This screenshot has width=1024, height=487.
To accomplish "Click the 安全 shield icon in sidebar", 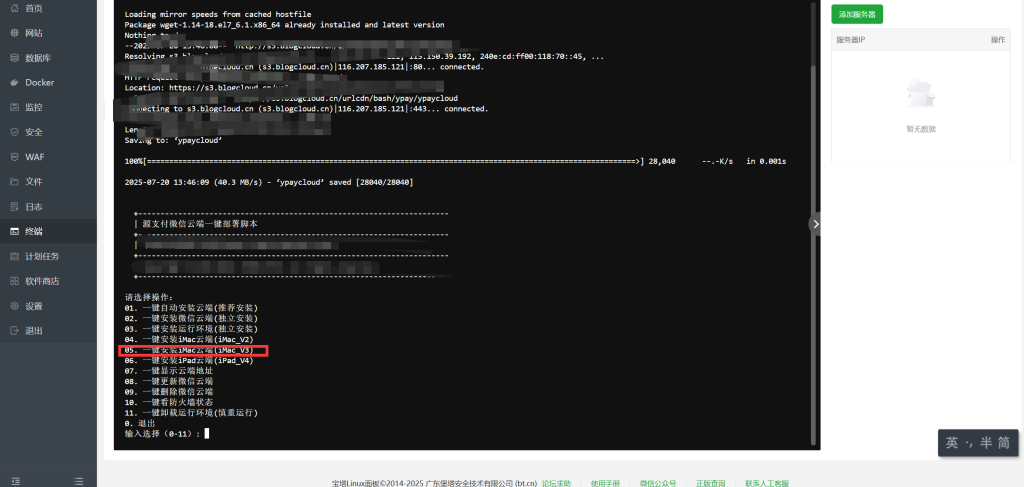I will pyautogui.click(x=14, y=133).
